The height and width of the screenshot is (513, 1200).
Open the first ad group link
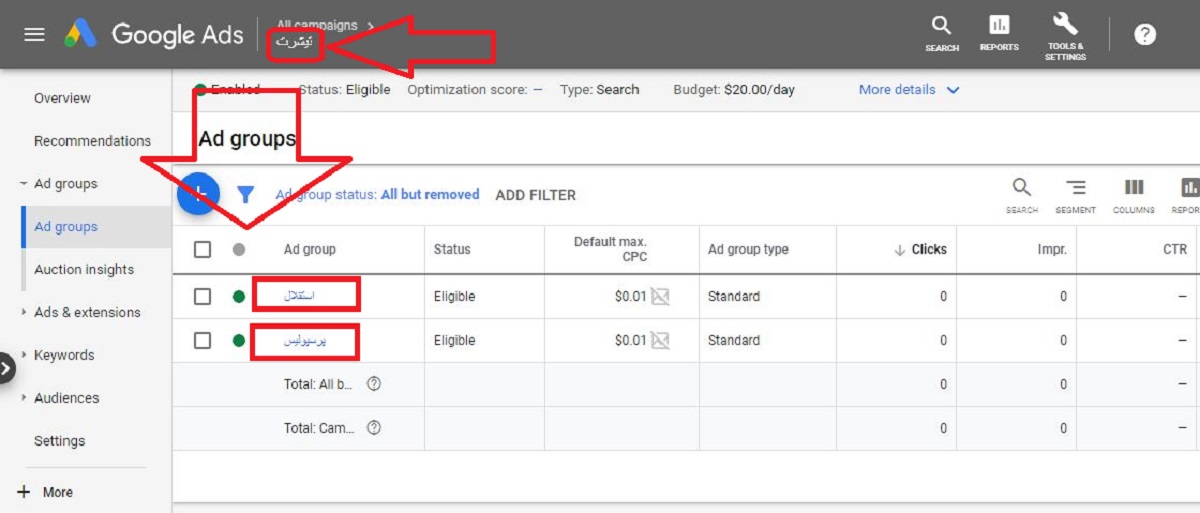(x=301, y=296)
